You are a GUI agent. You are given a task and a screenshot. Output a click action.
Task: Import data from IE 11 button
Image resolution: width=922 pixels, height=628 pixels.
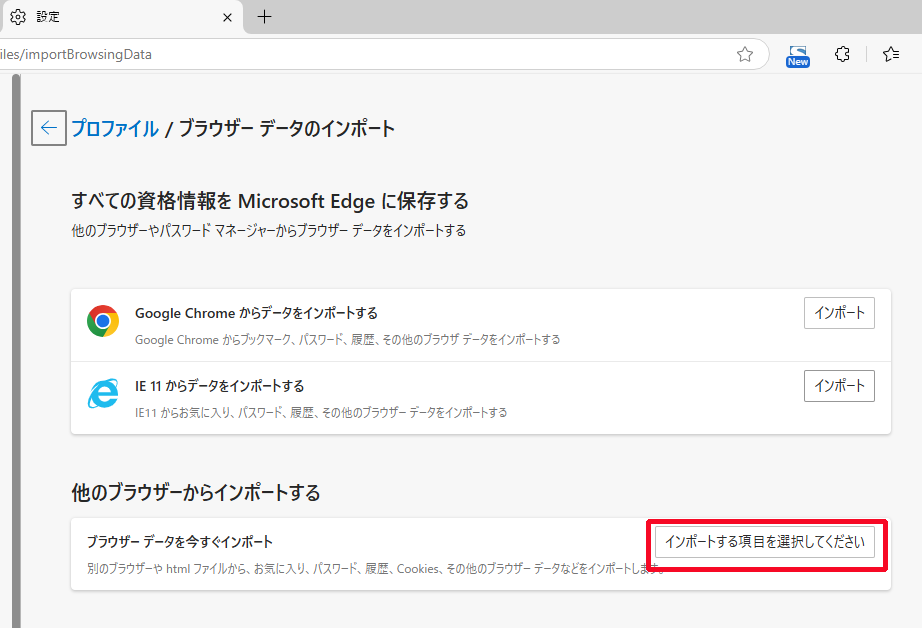pos(839,386)
